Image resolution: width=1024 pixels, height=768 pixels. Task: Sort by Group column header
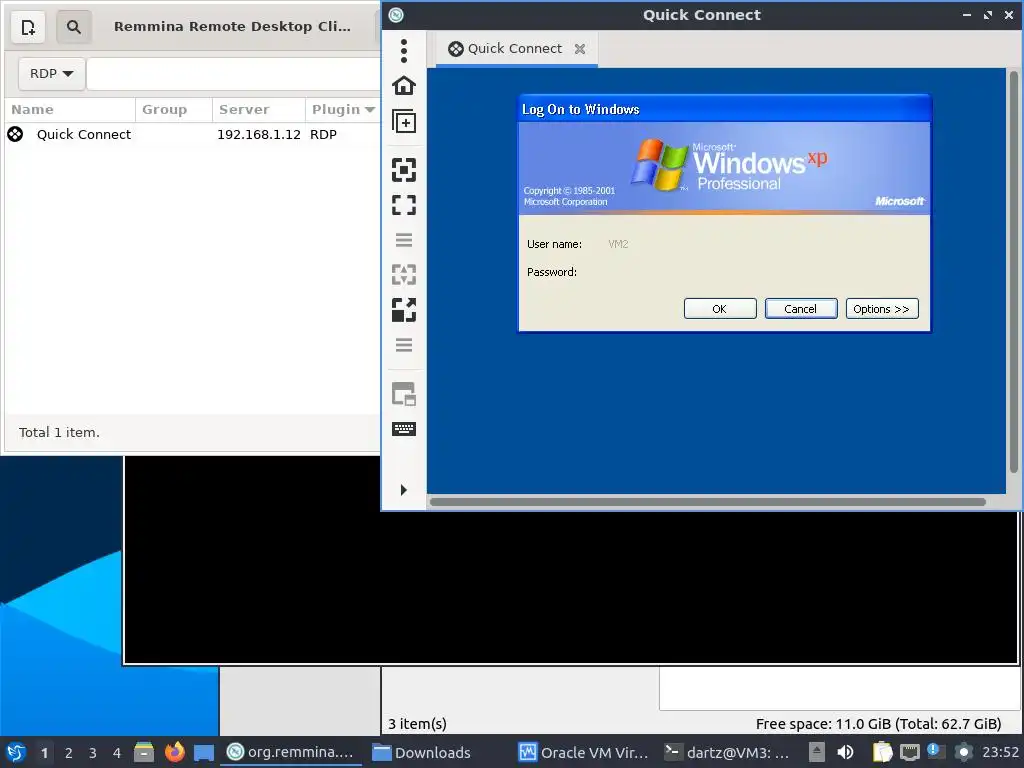click(x=174, y=110)
